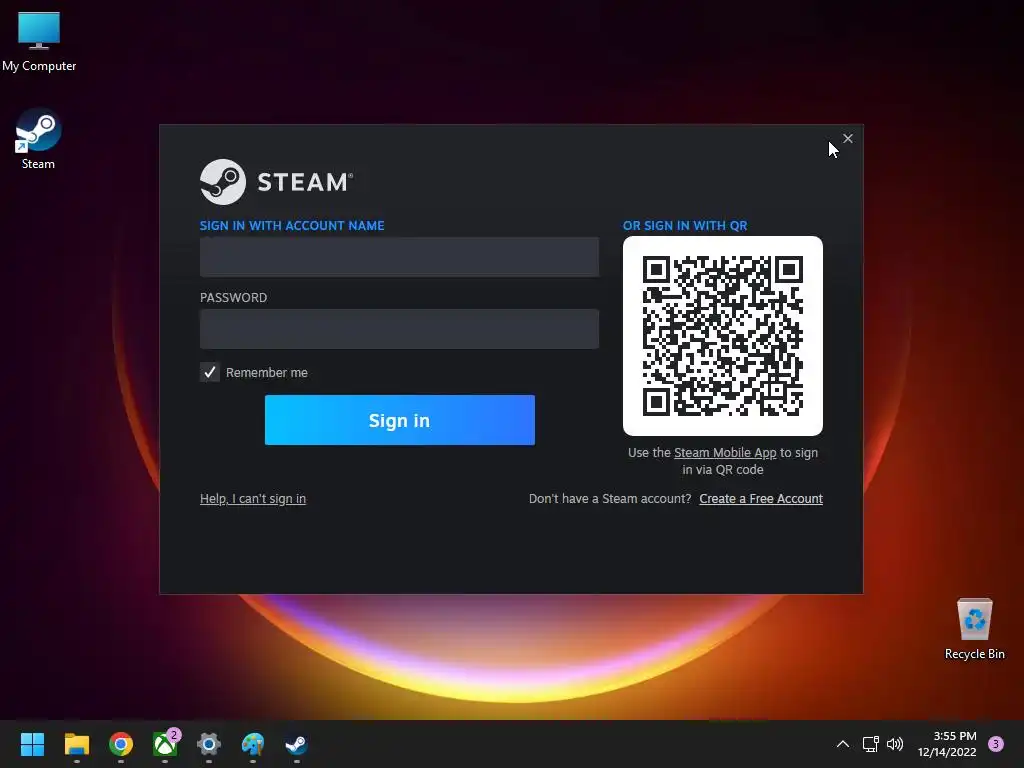This screenshot has height=768, width=1024.
Task: Click the 'SIGN IN WITH ACCOUNT NAME' label
Action: coord(292,225)
